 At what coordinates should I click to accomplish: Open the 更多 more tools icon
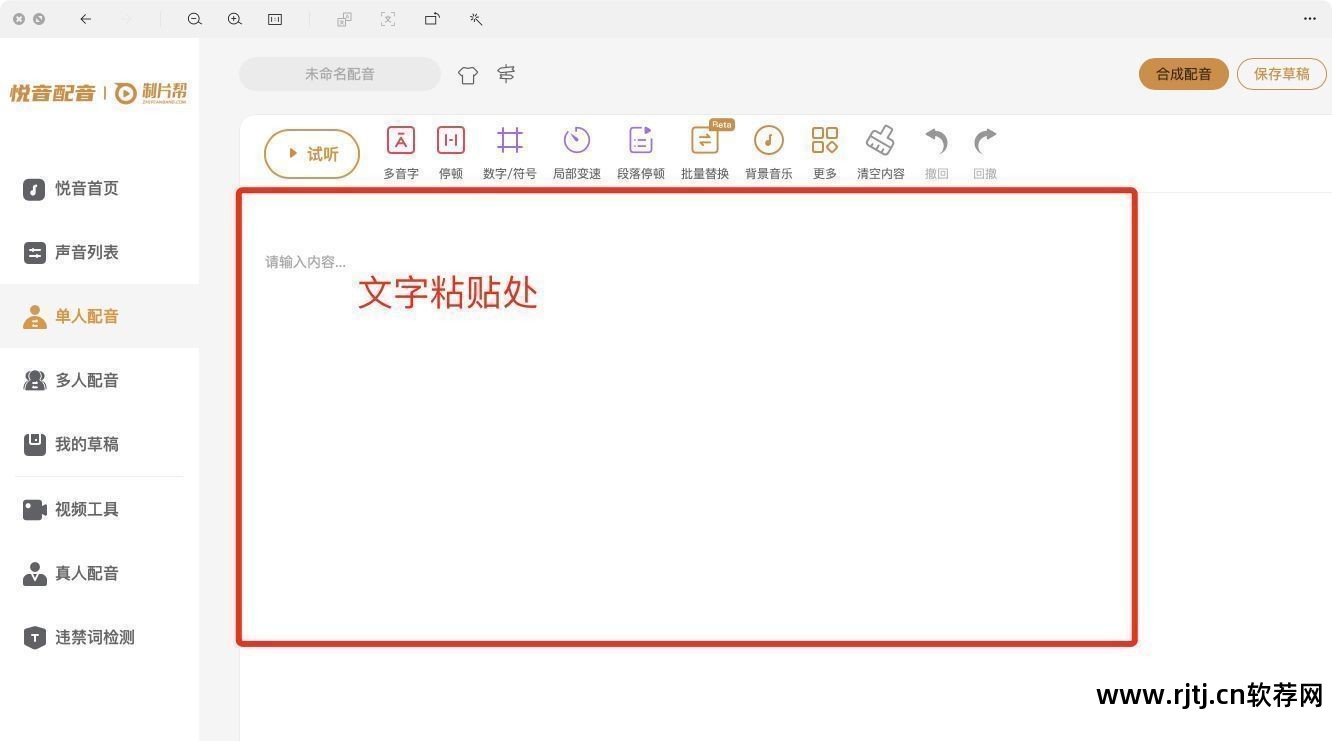[x=825, y=152]
